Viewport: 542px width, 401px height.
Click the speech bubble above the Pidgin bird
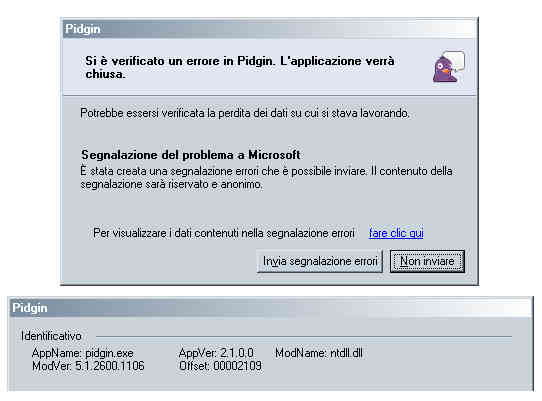(454, 60)
